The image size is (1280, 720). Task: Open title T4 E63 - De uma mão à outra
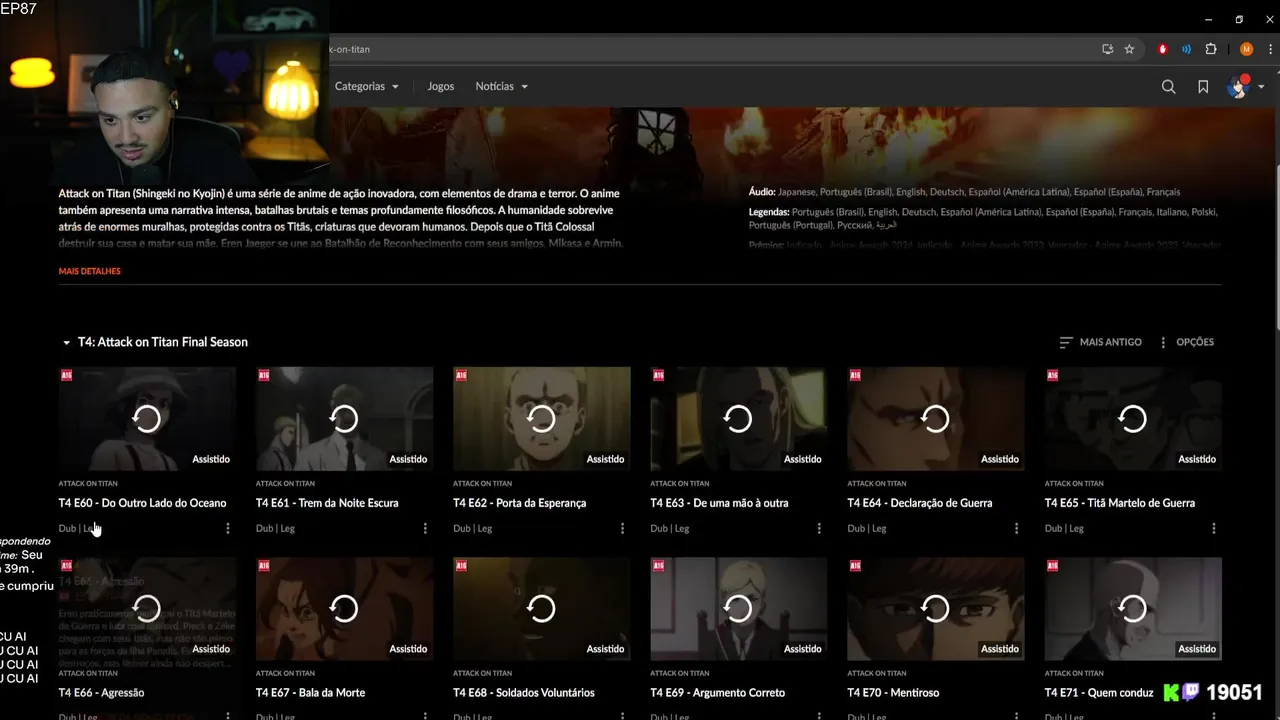[x=719, y=503]
